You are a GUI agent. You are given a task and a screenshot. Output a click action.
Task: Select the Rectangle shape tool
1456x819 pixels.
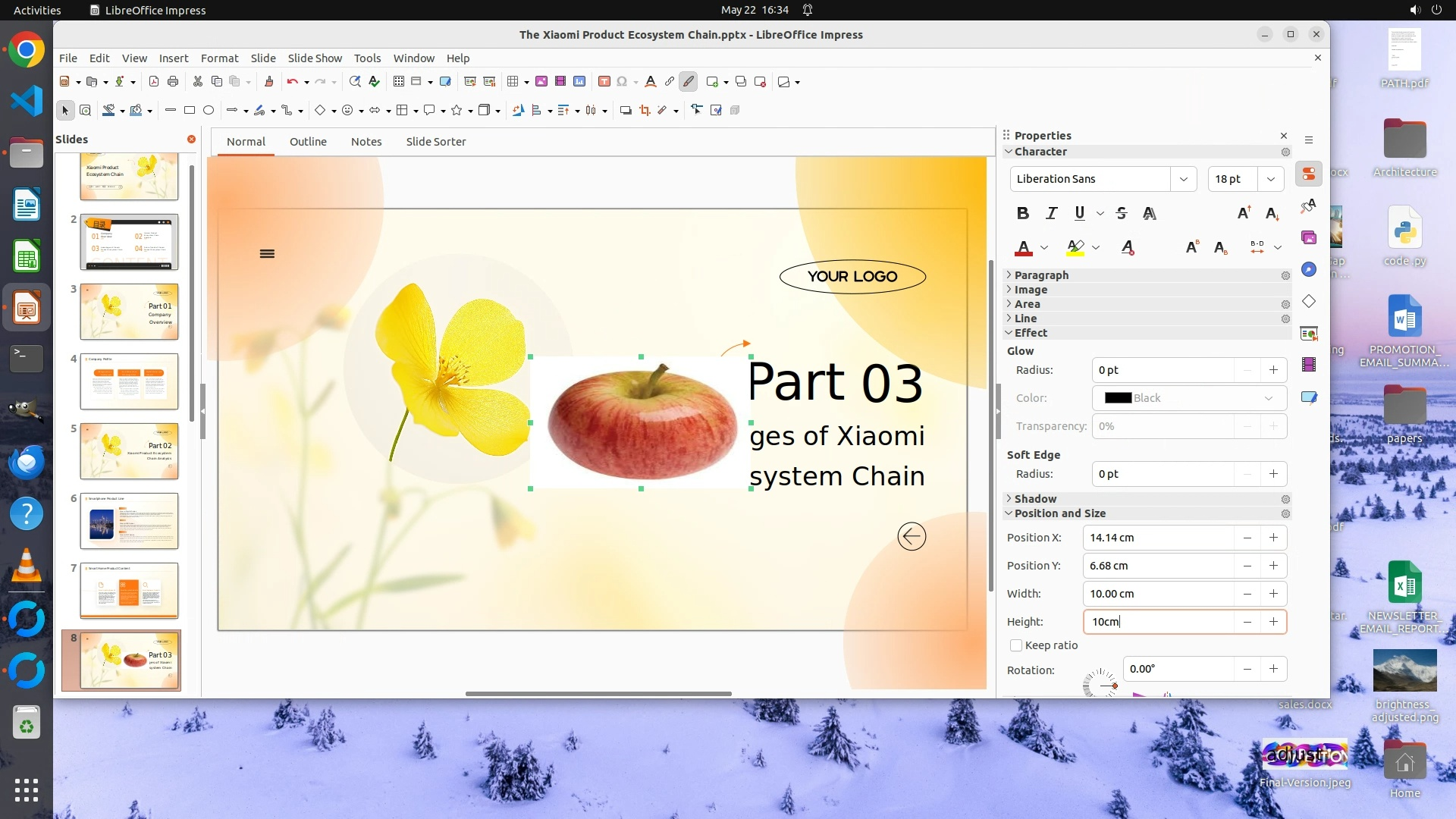pos(190,111)
